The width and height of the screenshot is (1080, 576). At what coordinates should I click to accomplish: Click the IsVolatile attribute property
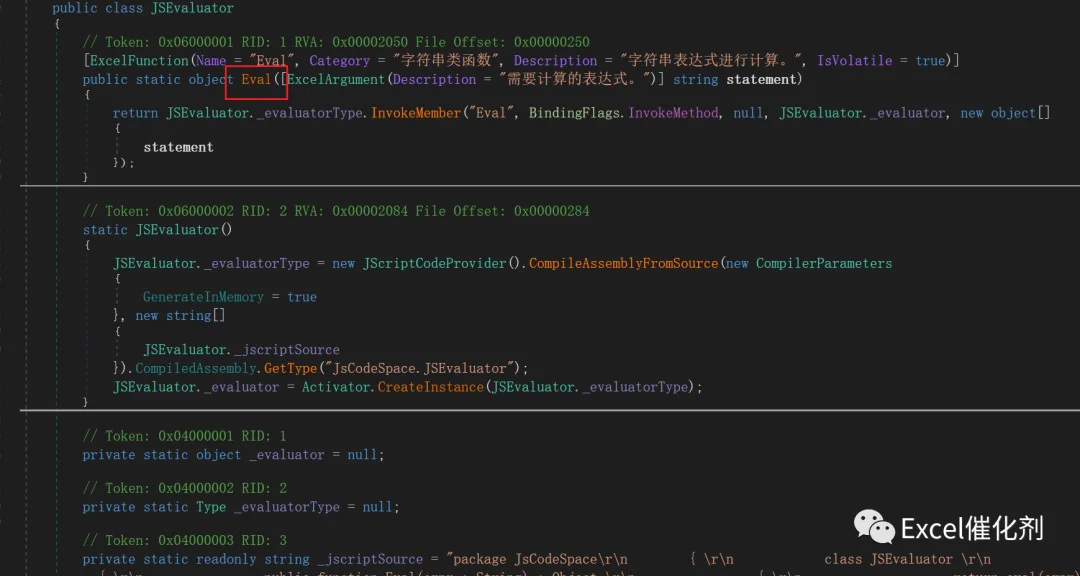pos(855,61)
